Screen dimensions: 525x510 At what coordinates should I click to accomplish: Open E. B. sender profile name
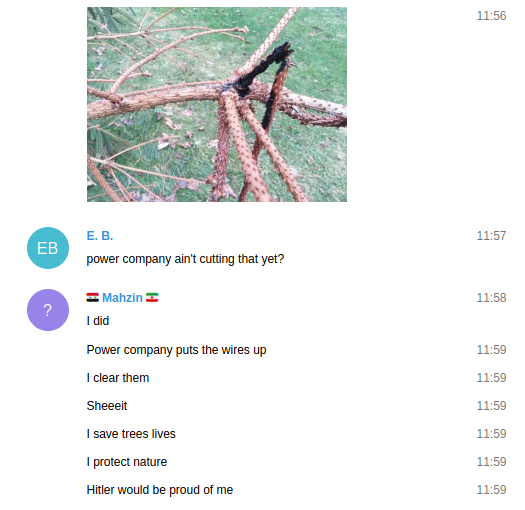pos(100,236)
